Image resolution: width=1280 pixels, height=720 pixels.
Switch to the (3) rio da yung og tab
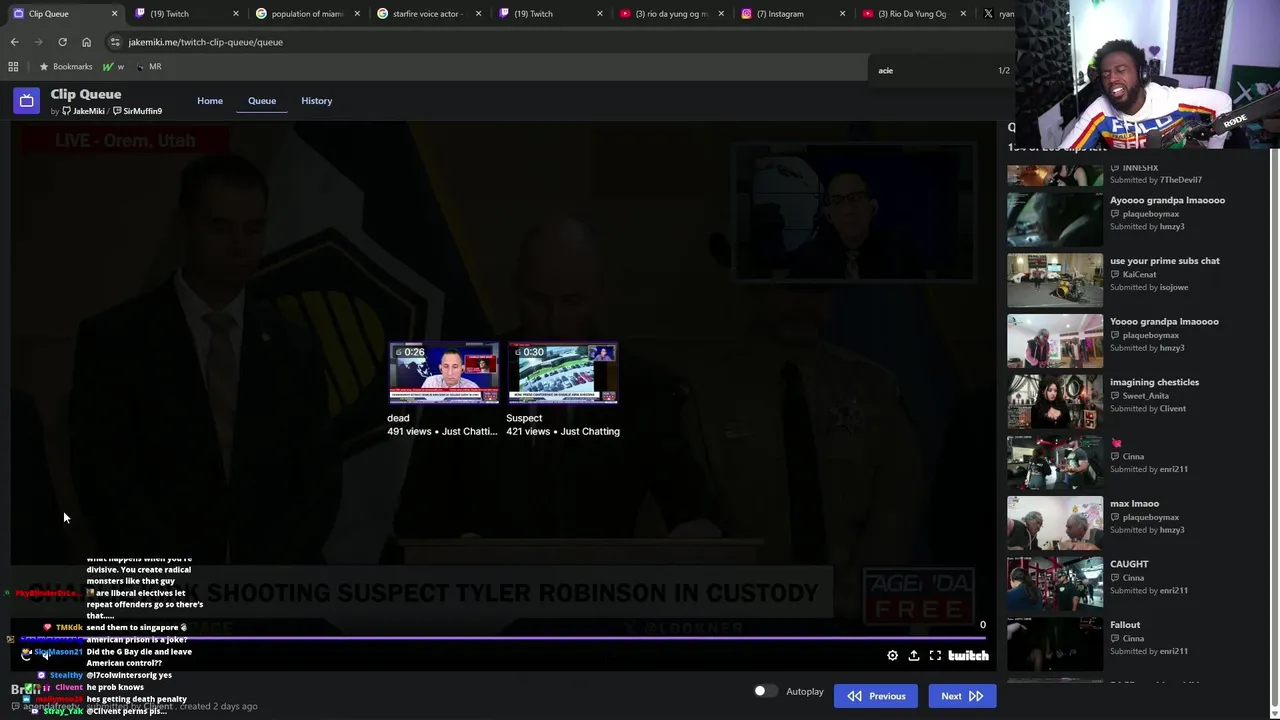coord(670,14)
